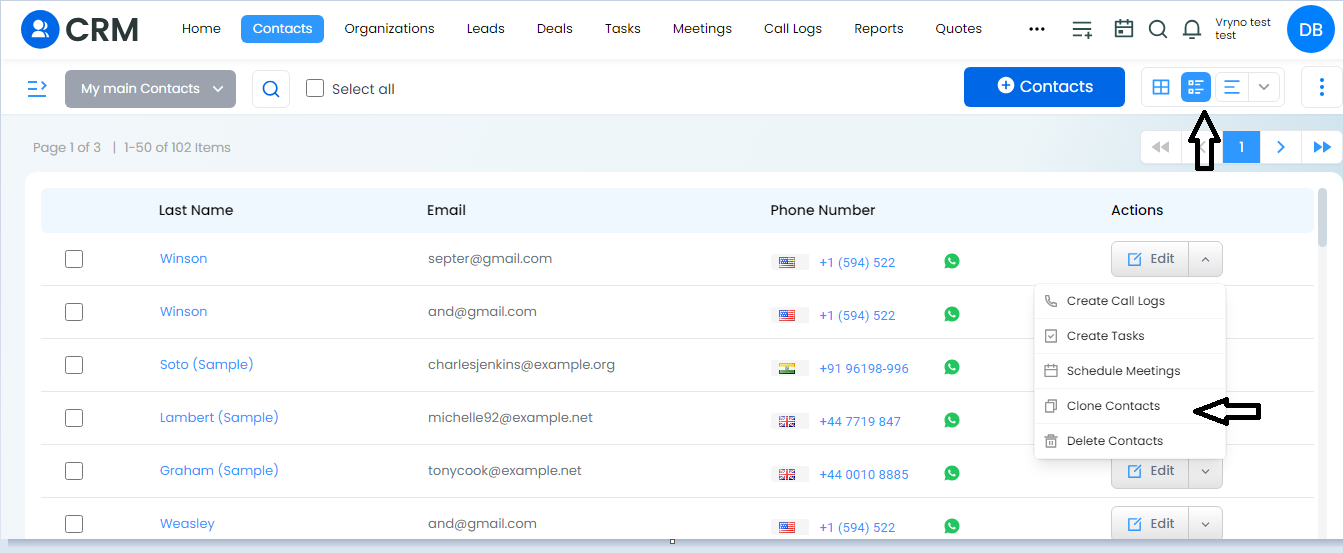Screen dimensions: 1343x553
Task: Call the +91 96198-996 phone number
Action: pos(864,369)
